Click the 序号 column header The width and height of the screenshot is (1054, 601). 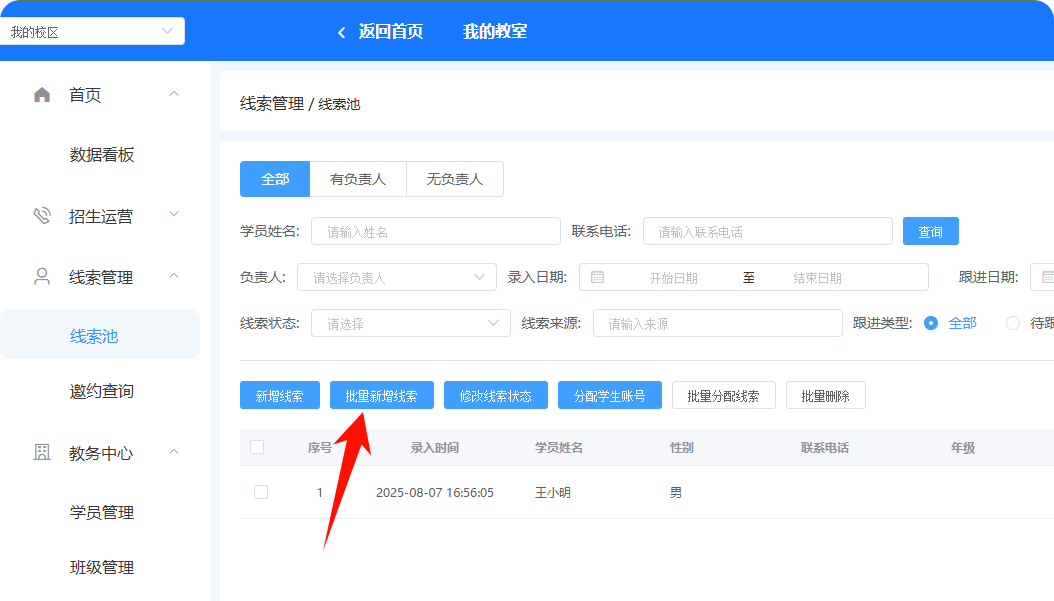click(320, 448)
